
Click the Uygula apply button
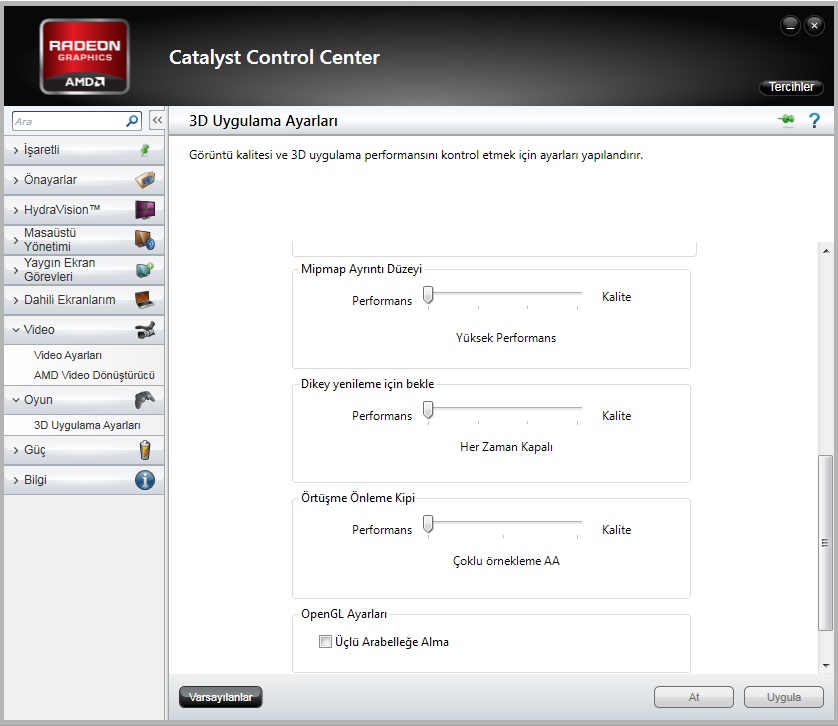pos(783,697)
